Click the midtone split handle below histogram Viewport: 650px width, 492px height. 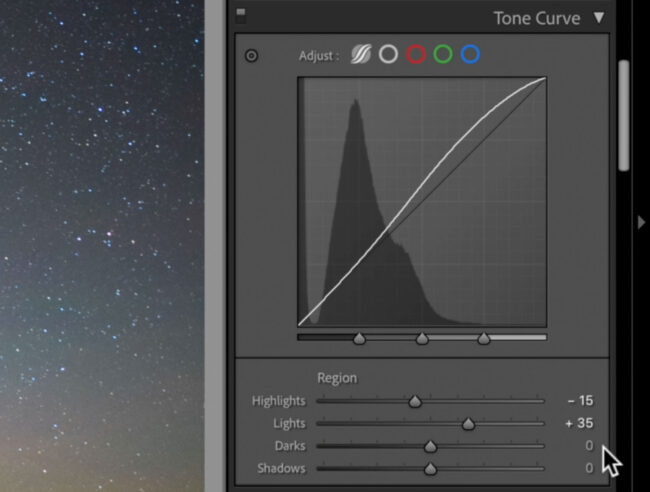click(x=422, y=339)
